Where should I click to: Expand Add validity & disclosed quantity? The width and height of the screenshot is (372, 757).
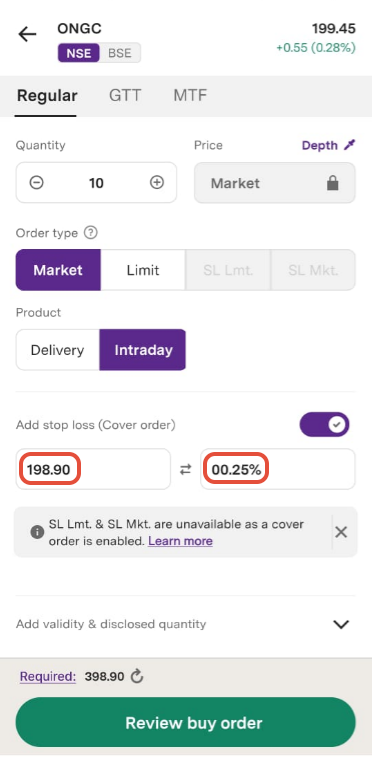pos(186,624)
